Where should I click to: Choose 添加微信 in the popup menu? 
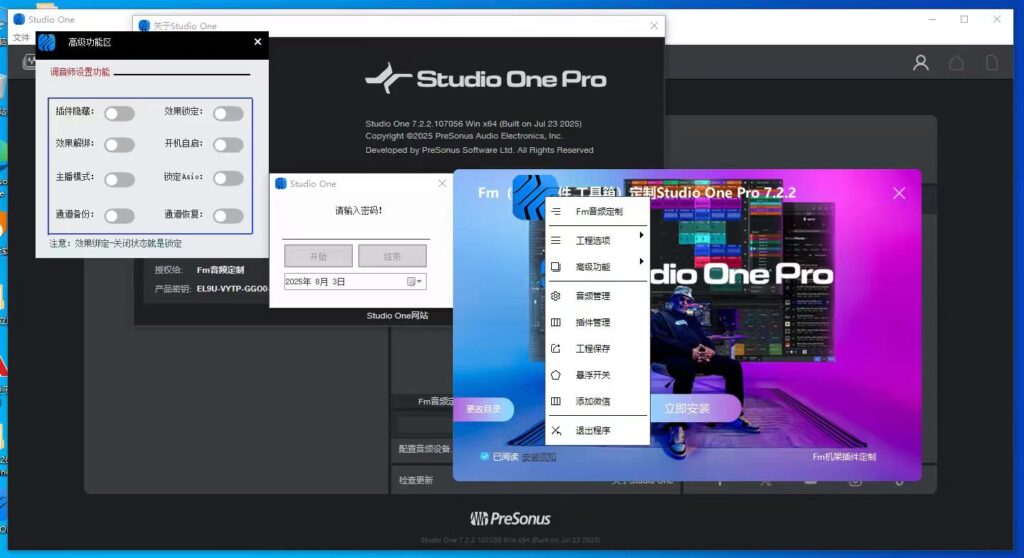[x=593, y=401]
